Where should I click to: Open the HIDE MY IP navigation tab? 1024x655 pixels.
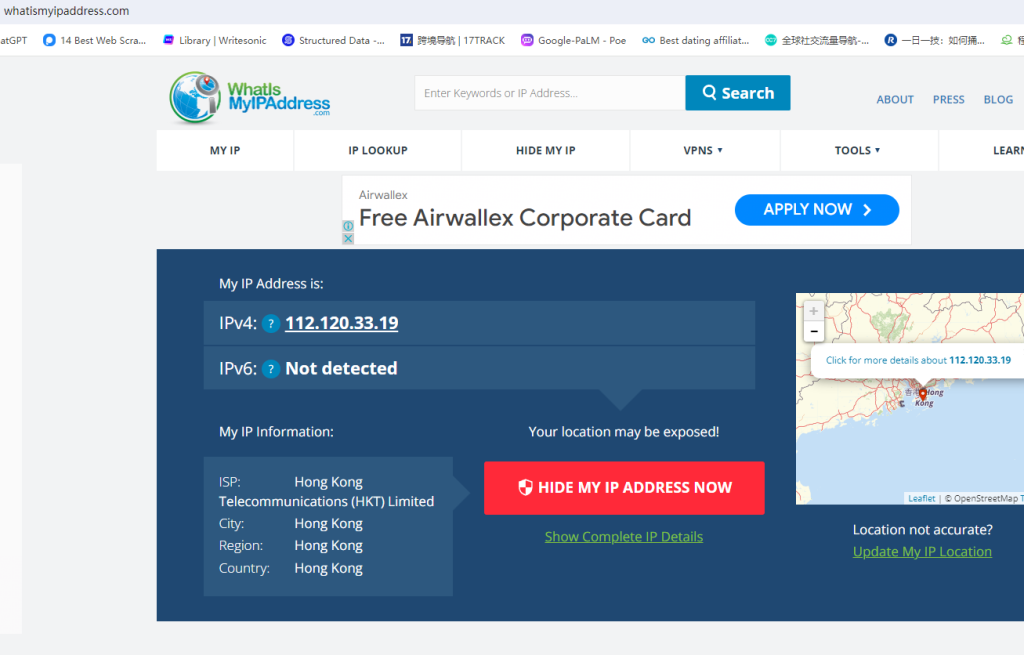click(545, 151)
